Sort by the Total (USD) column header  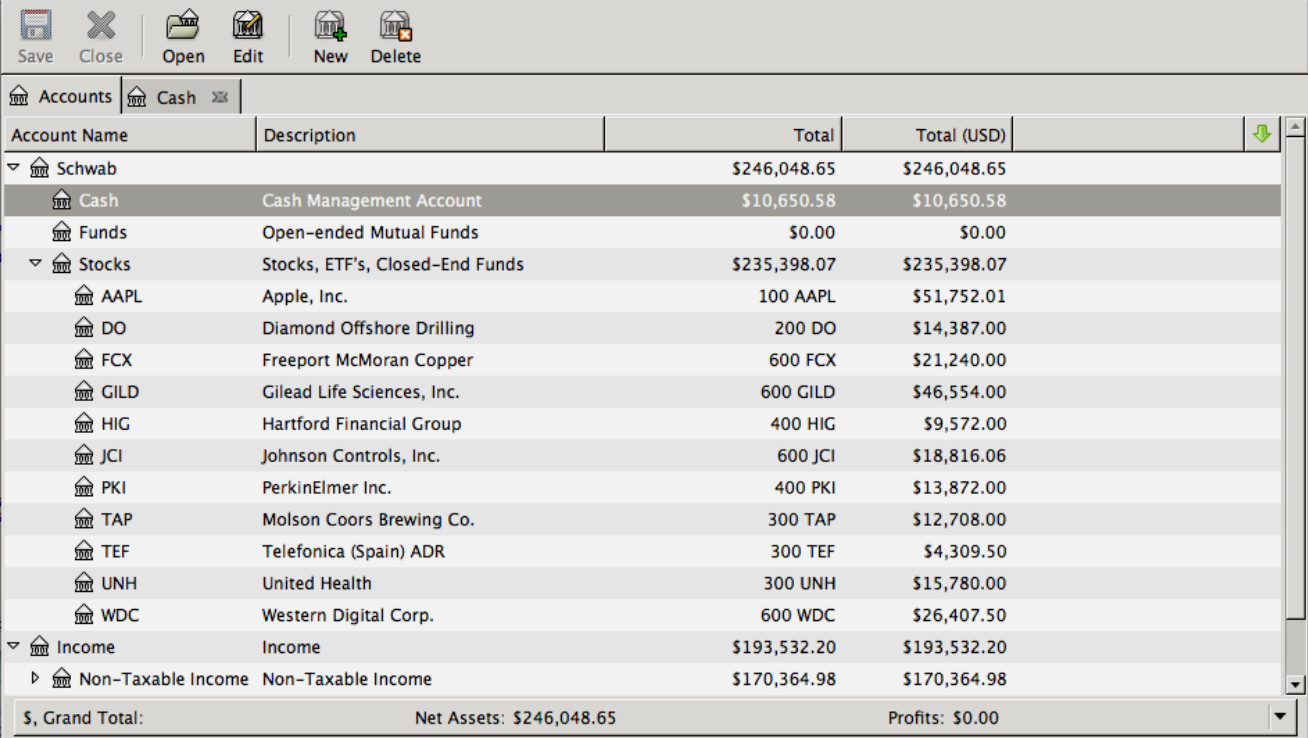(927, 135)
